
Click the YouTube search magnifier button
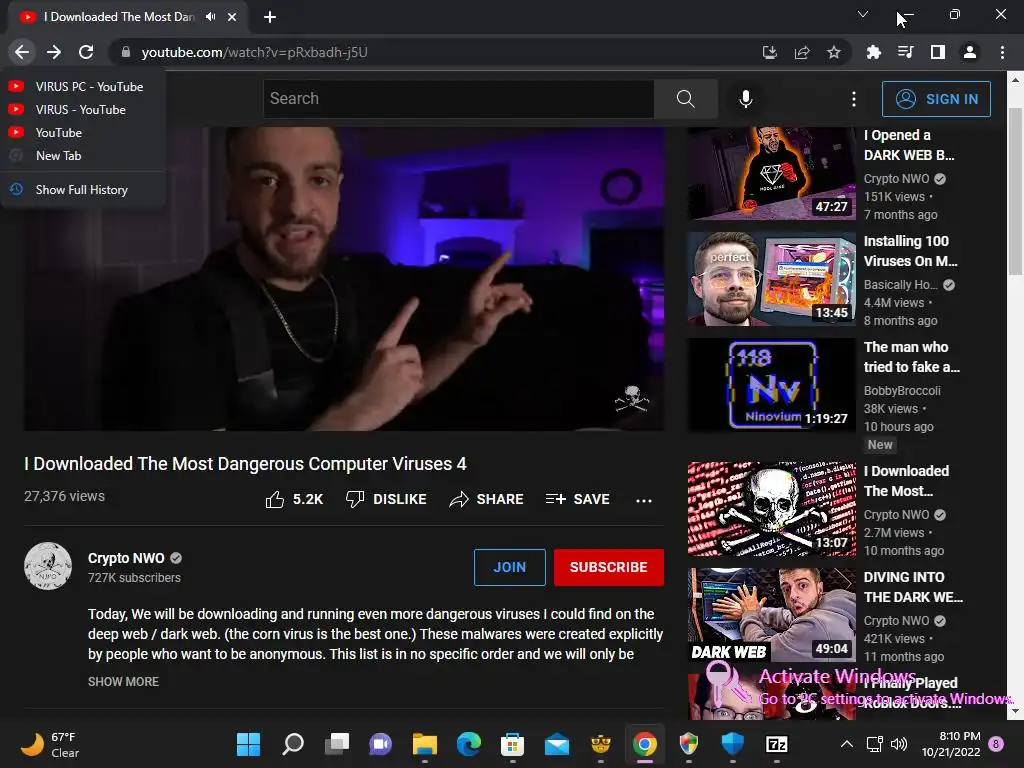(x=686, y=99)
